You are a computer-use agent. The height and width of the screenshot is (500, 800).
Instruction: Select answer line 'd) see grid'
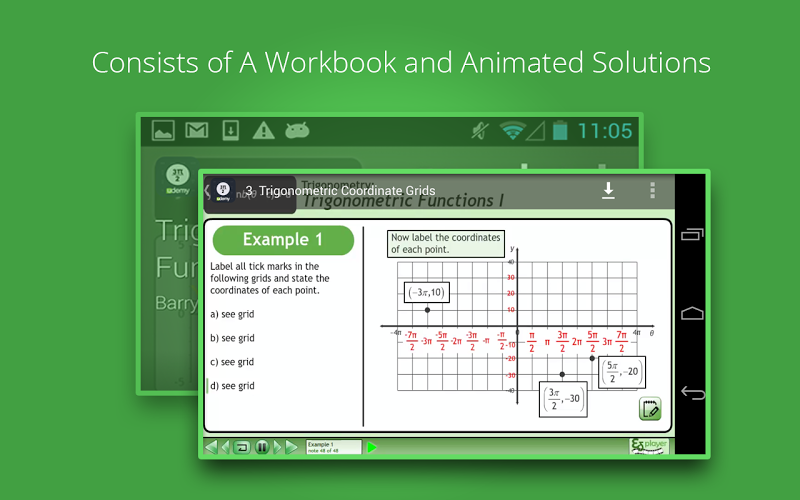232,386
